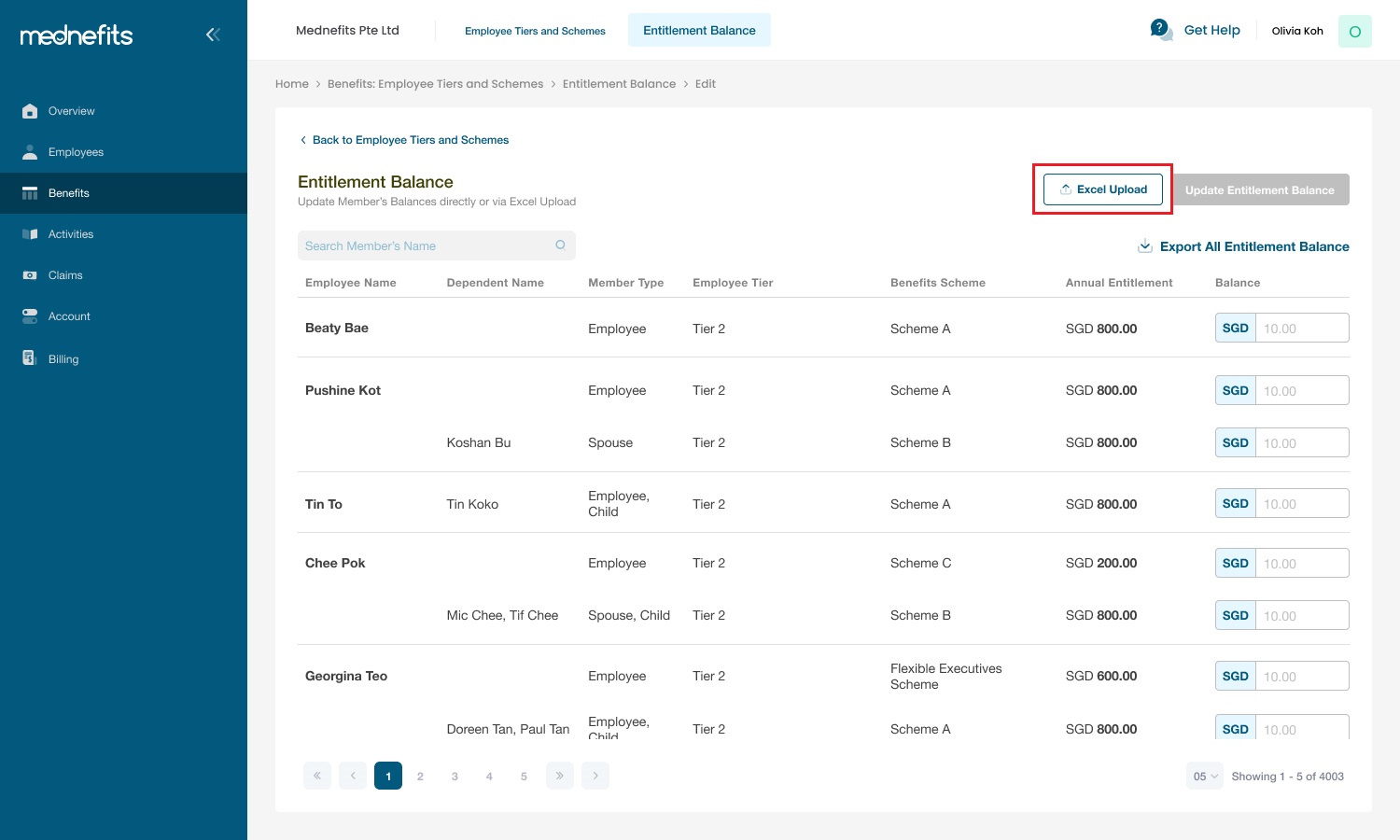
Task: Select the Entitlement Balance tab
Action: [x=699, y=30]
